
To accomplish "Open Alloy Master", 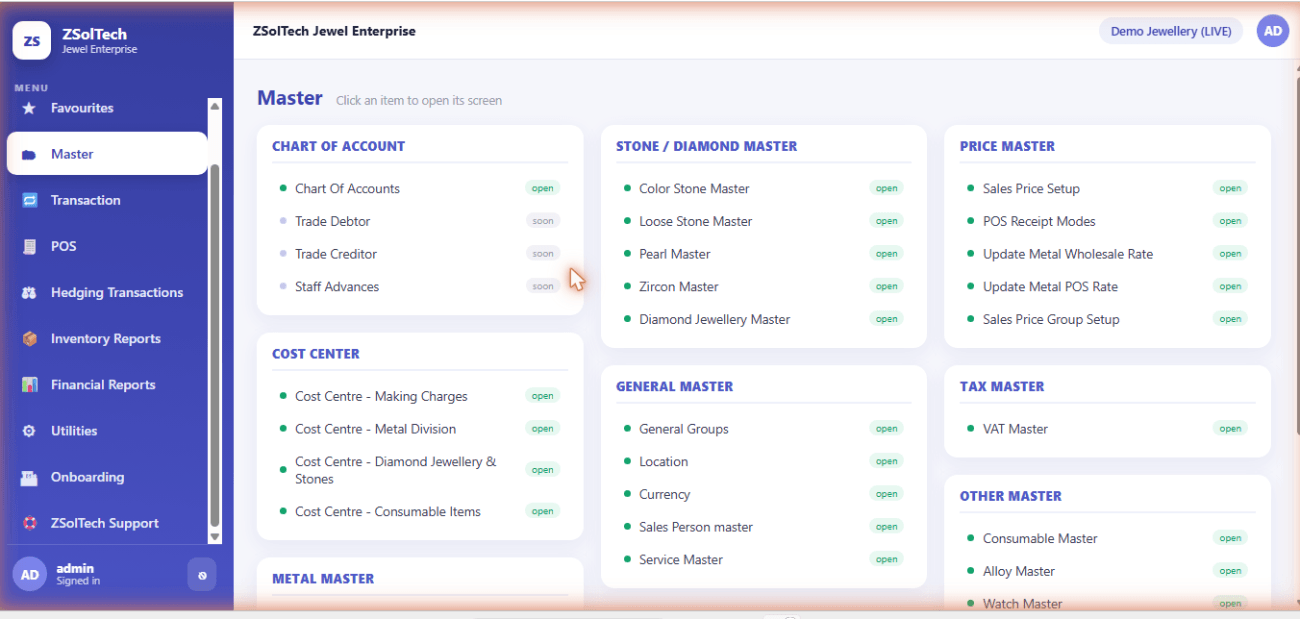I will pos(1107,571).
